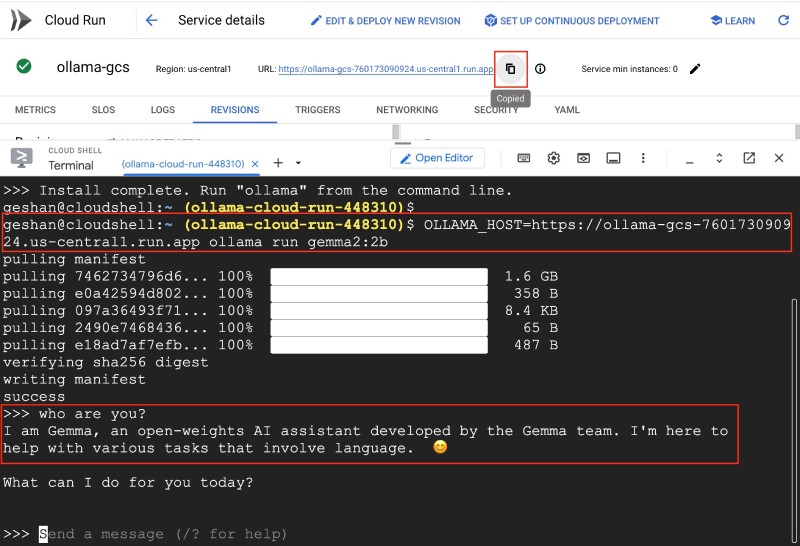This screenshot has height=546, width=800.
Task: Switch to the Logs tab
Action: click(x=163, y=110)
